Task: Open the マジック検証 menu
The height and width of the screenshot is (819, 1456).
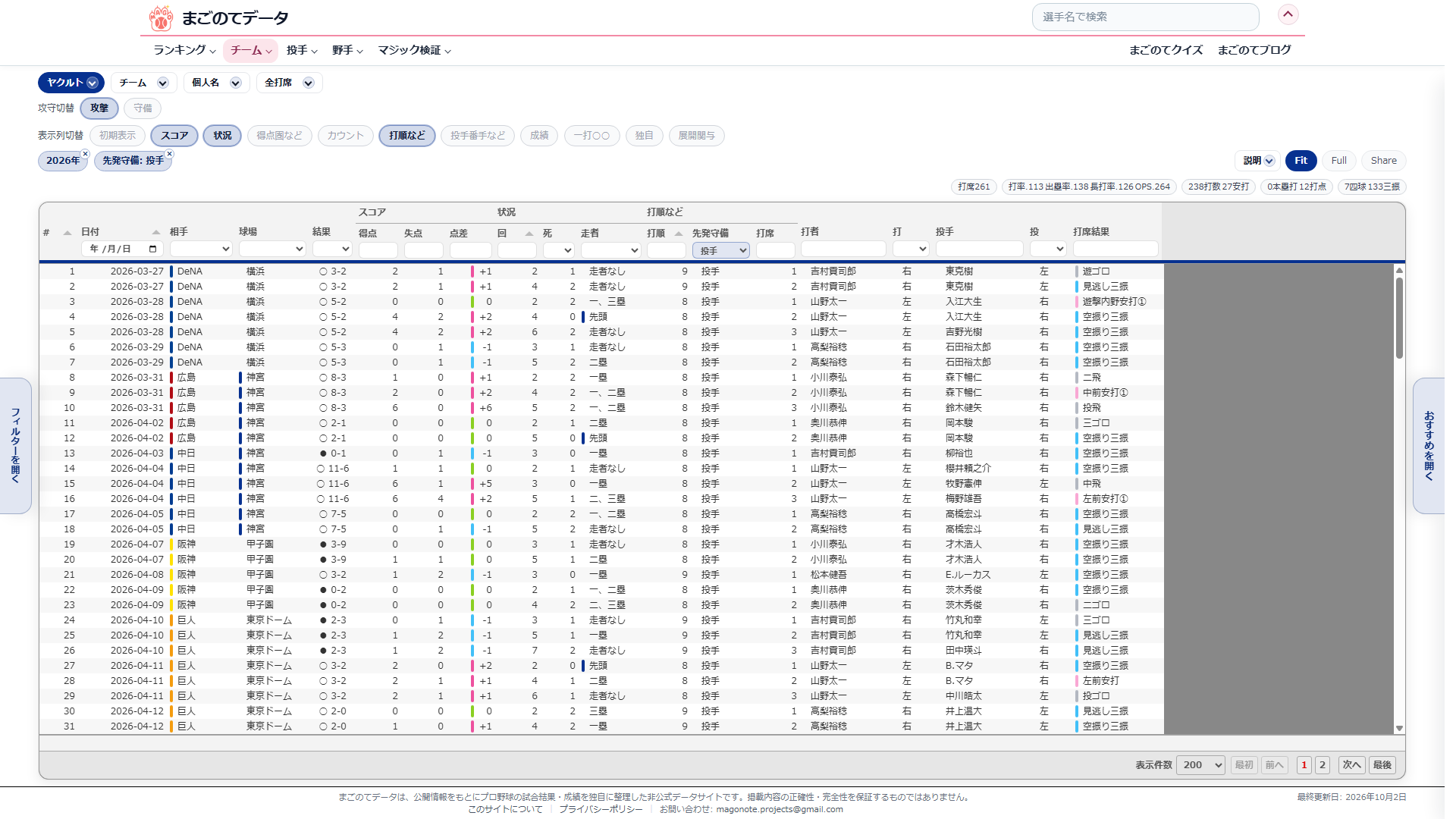Action: (x=415, y=50)
